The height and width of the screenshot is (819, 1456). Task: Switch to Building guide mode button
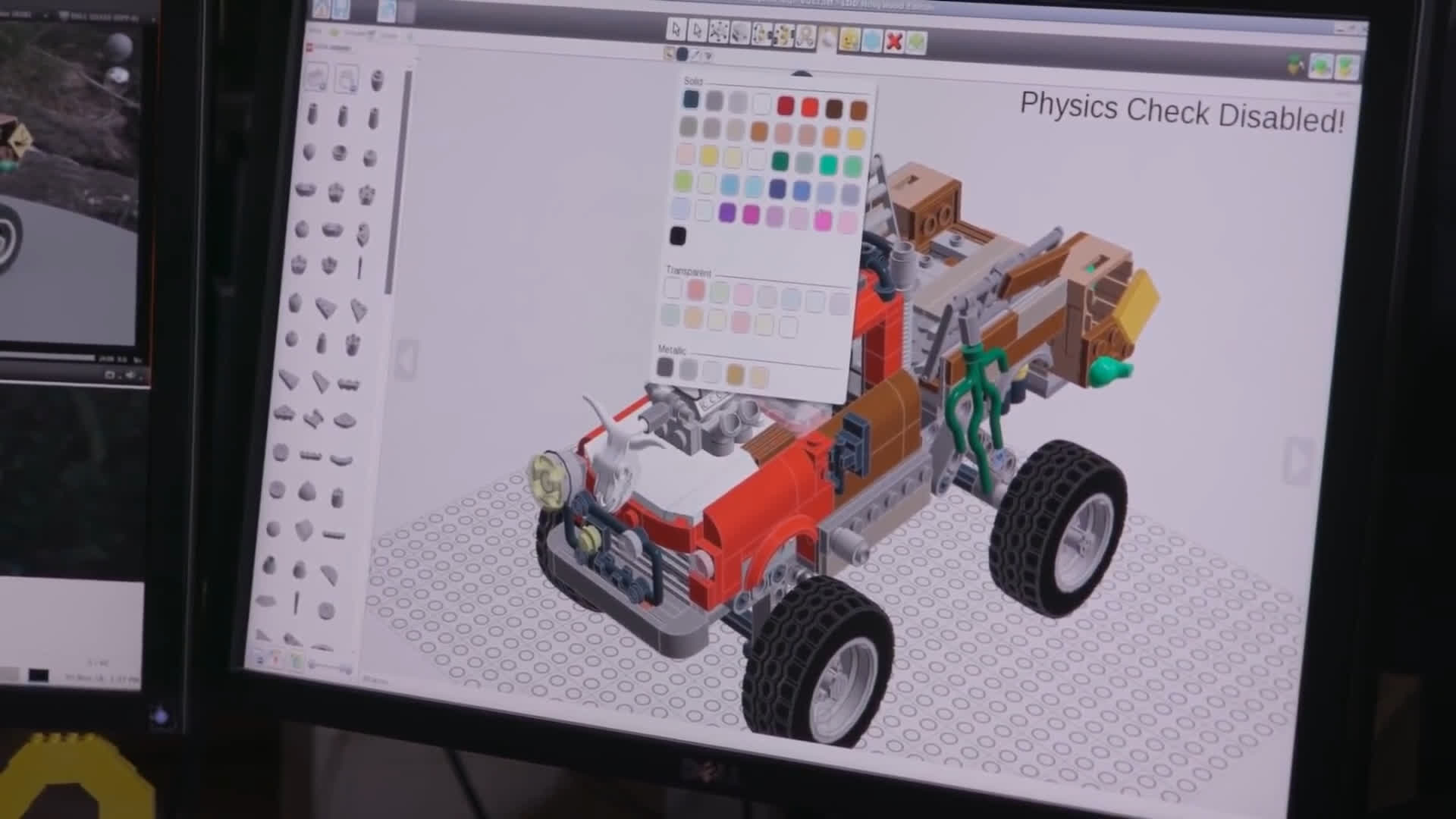pos(1345,67)
